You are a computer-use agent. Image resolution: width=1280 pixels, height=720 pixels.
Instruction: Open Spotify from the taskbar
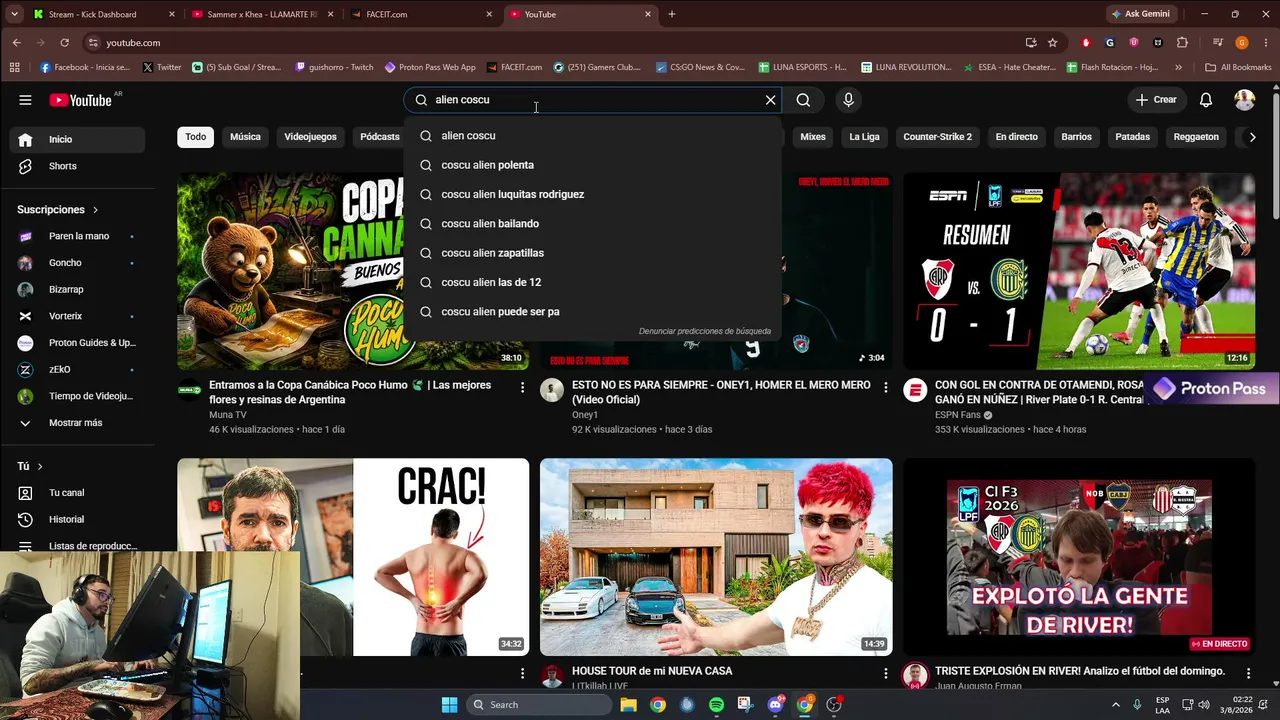tap(716, 705)
